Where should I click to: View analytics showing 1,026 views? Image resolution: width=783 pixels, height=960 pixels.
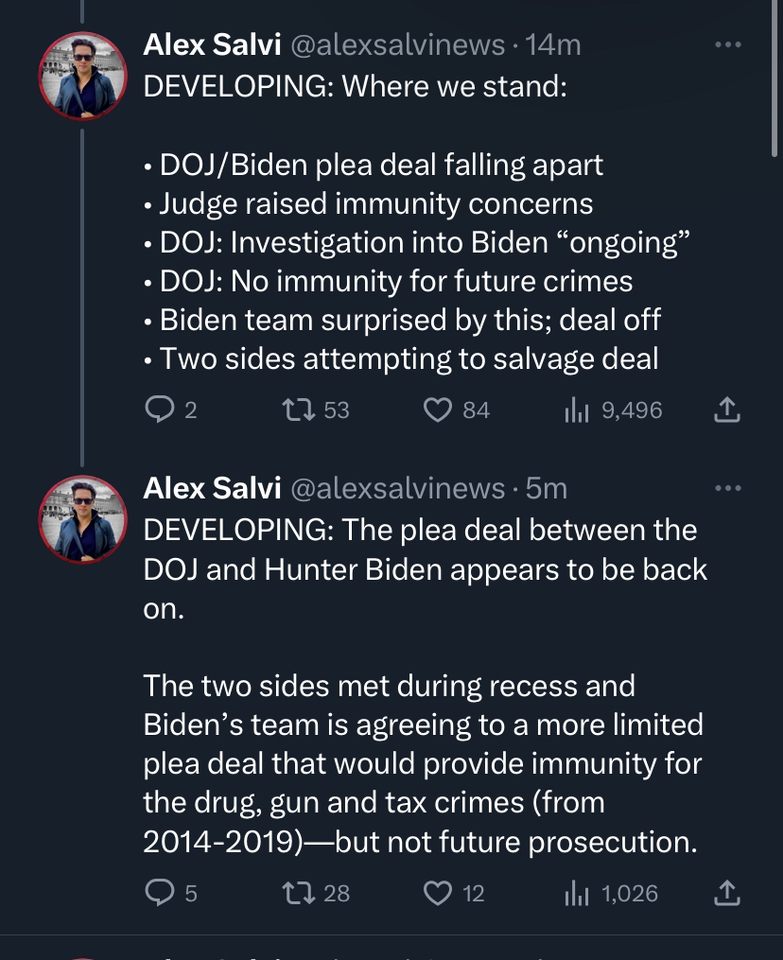pos(575,892)
